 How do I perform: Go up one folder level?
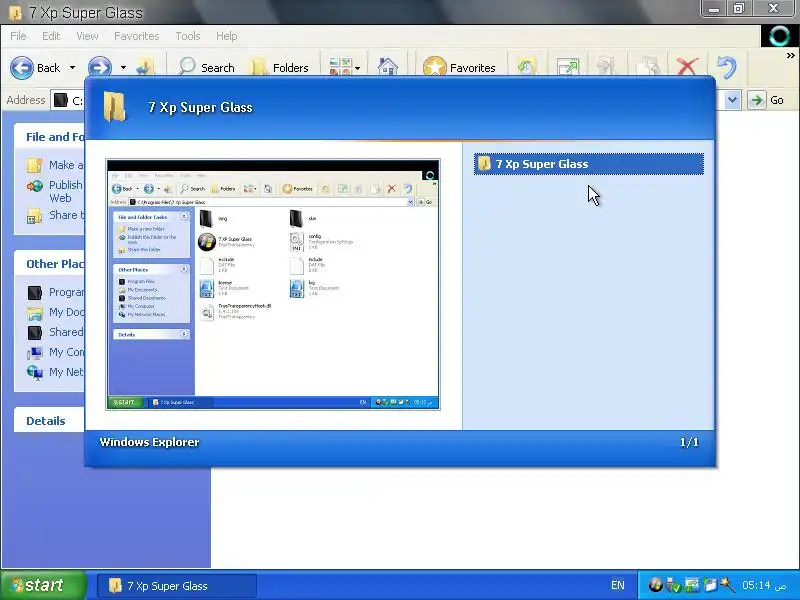point(145,67)
